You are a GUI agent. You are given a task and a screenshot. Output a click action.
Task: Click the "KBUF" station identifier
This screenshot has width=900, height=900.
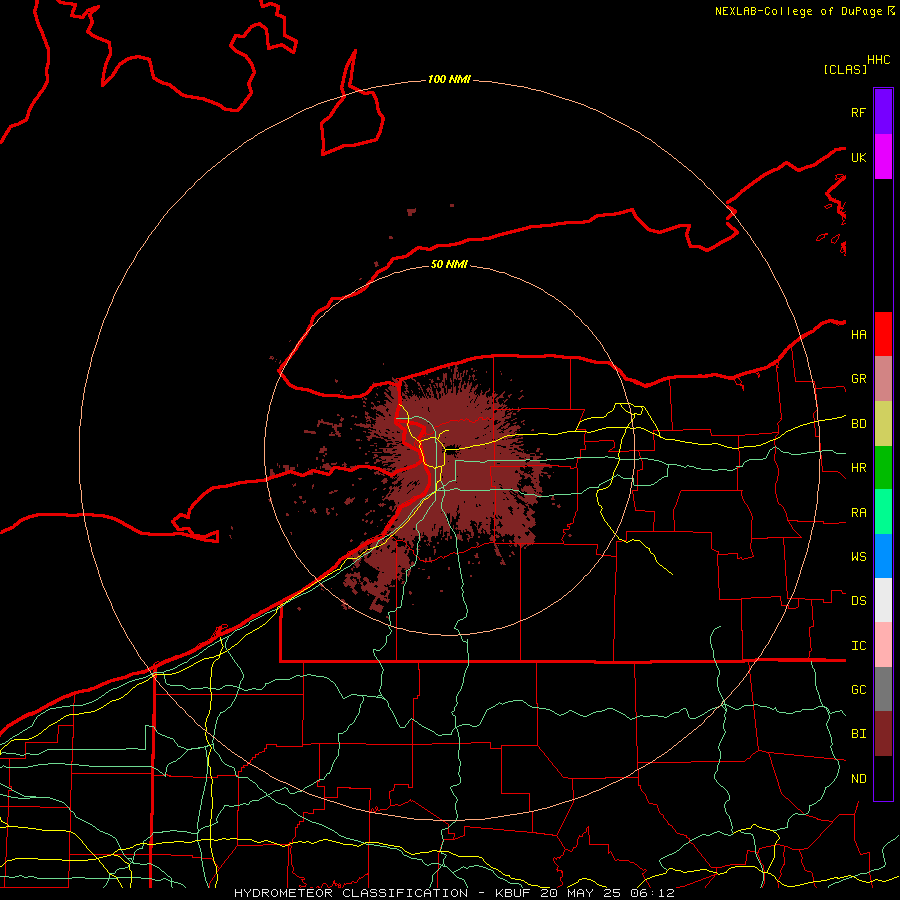pos(514,893)
